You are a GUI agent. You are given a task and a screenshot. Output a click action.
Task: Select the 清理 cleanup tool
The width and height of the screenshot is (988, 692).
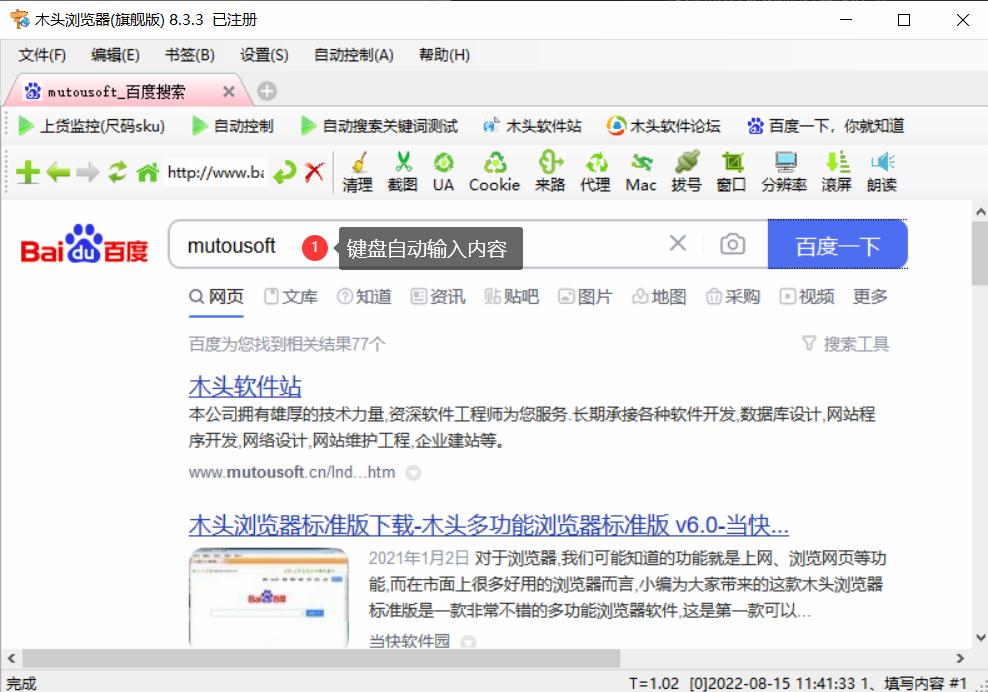coord(357,172)
